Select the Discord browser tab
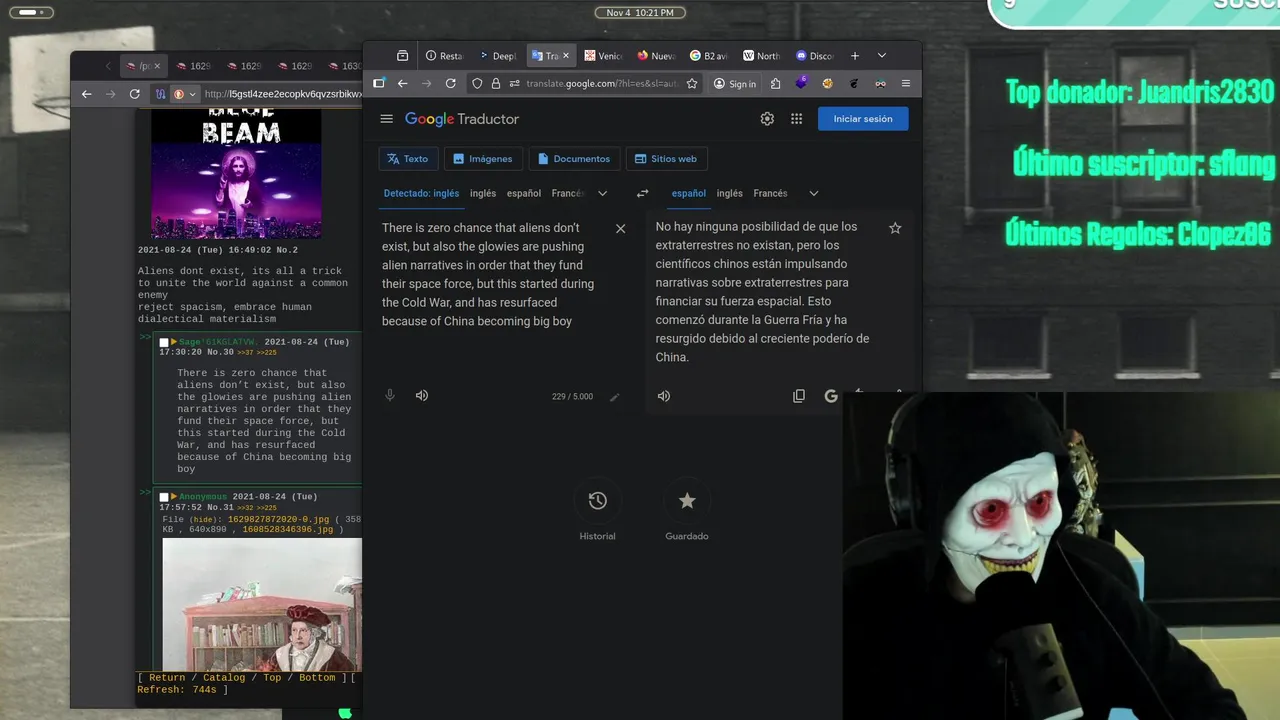Screen dimensions: 1280x720 pos(815,56)
